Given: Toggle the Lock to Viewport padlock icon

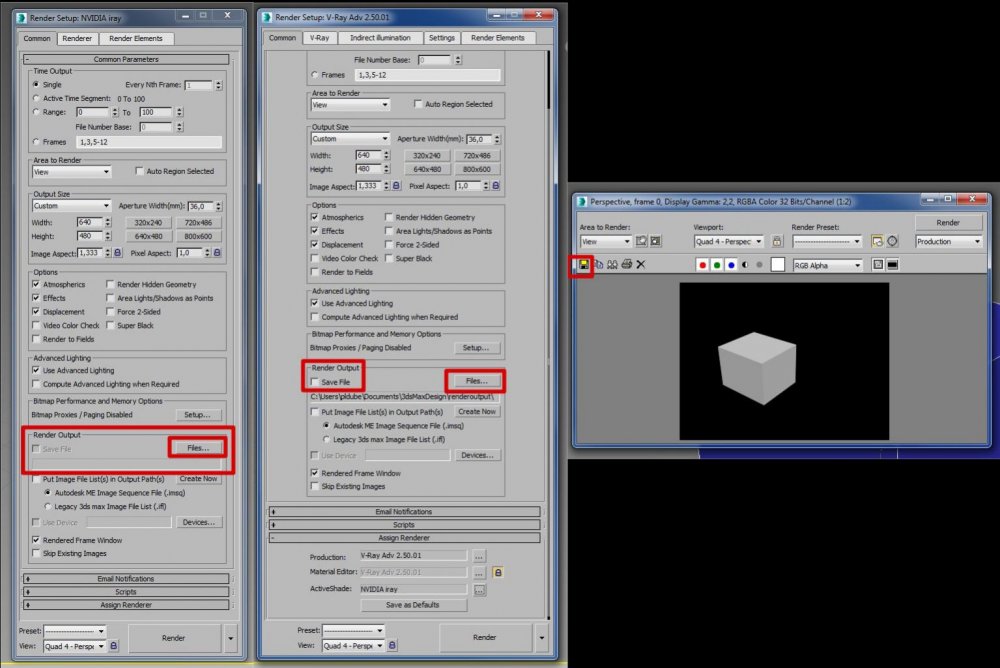Looking at the screenshot, I should click(x=777, y=241).
